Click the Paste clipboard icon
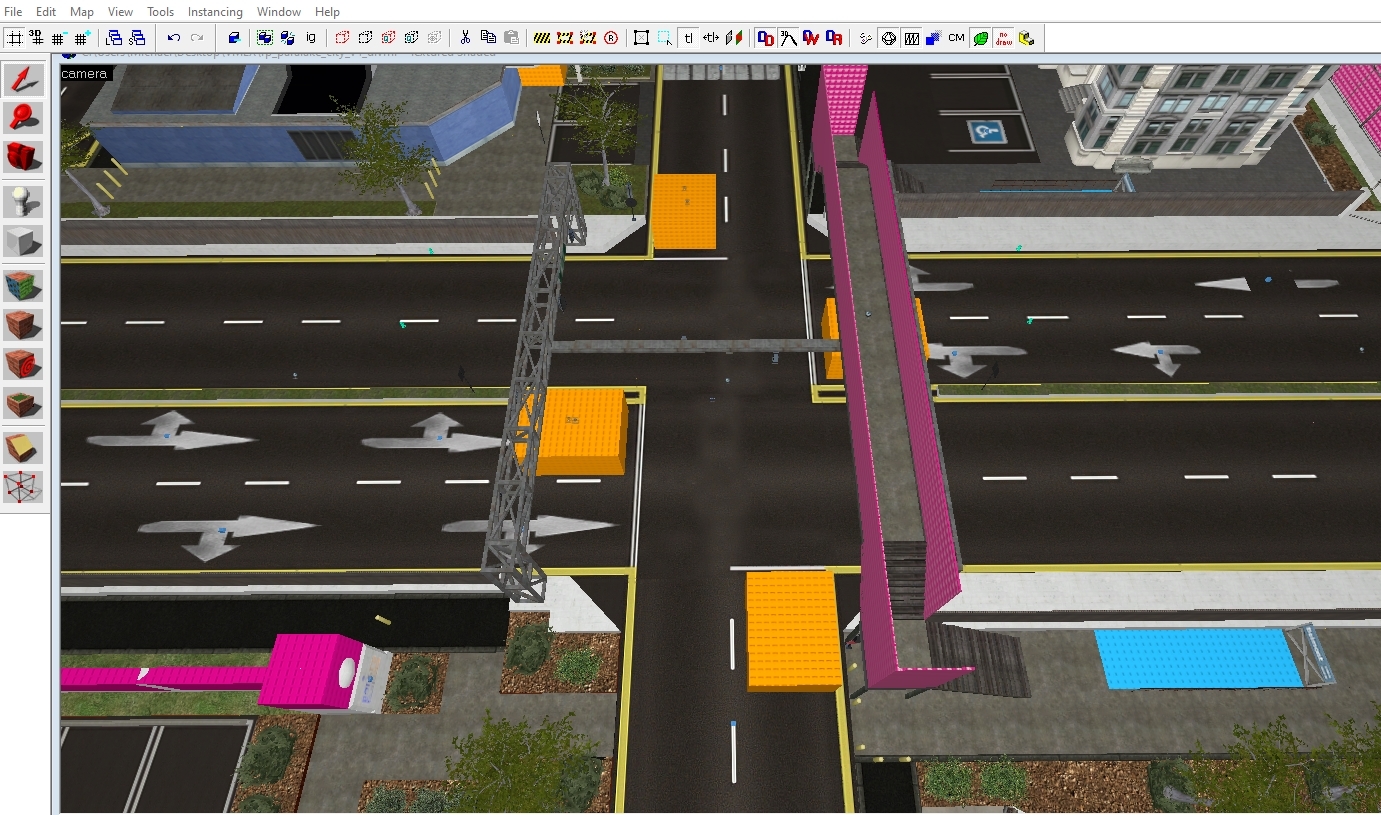Image resolution: width=1381 pixels, height=815 pixels. click(511, 38)
